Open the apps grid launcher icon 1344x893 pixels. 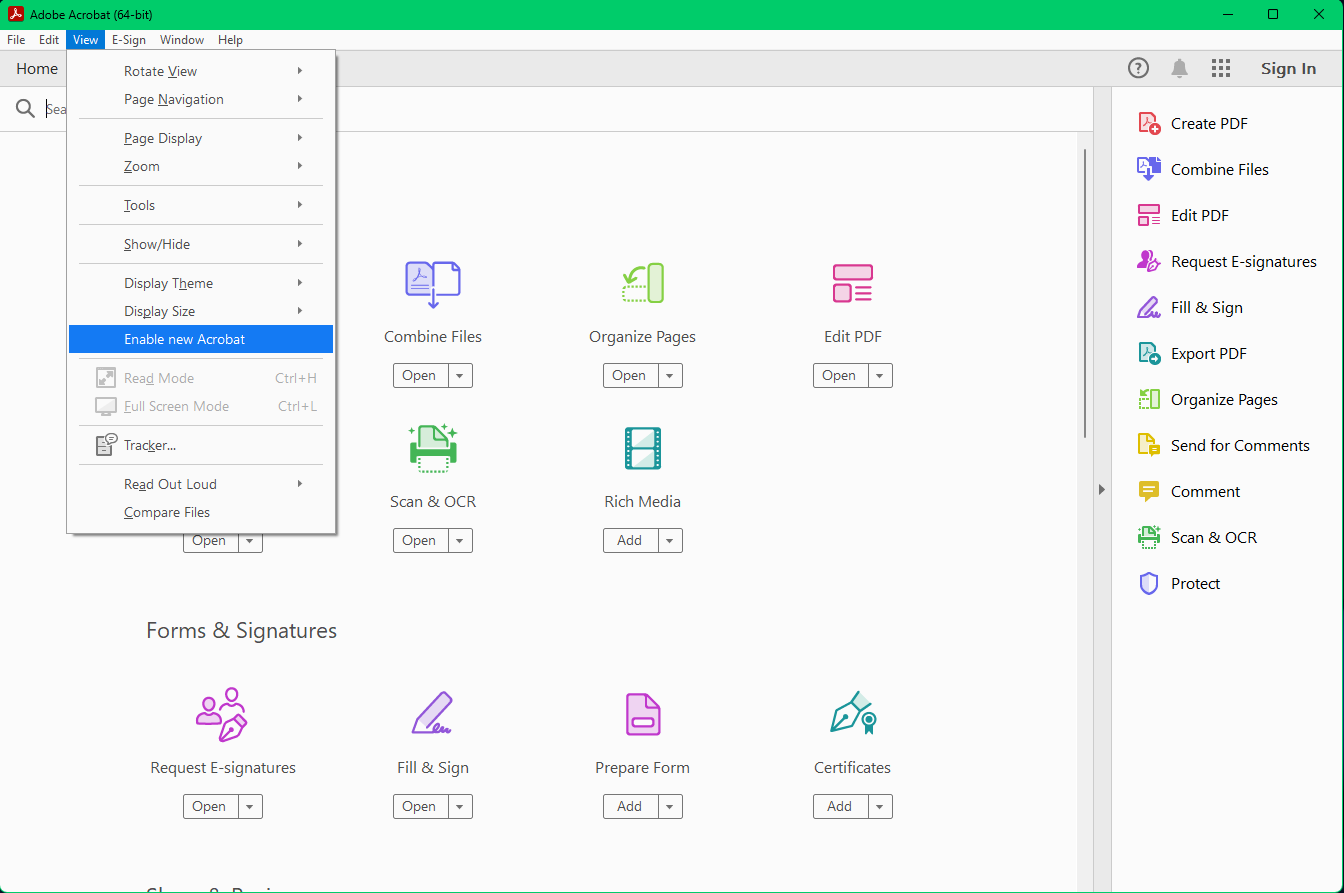pyautogui.click(x=1220, y=68)
